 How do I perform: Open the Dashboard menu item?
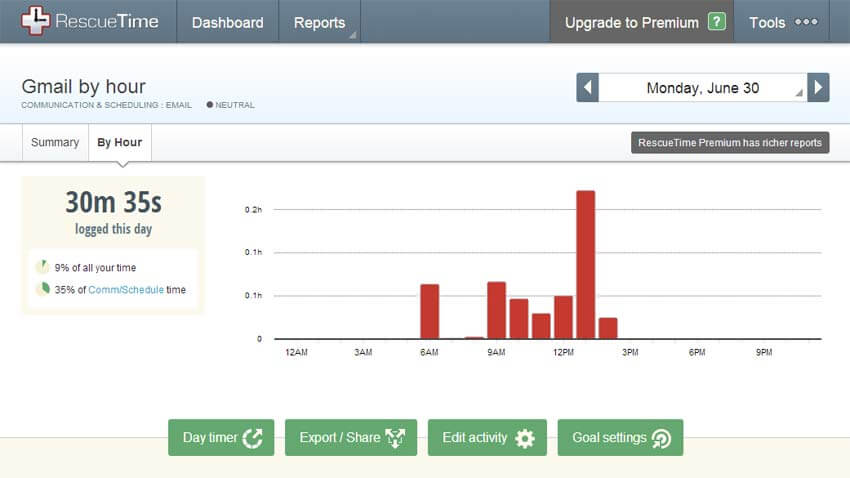click(x=228, y=22)
